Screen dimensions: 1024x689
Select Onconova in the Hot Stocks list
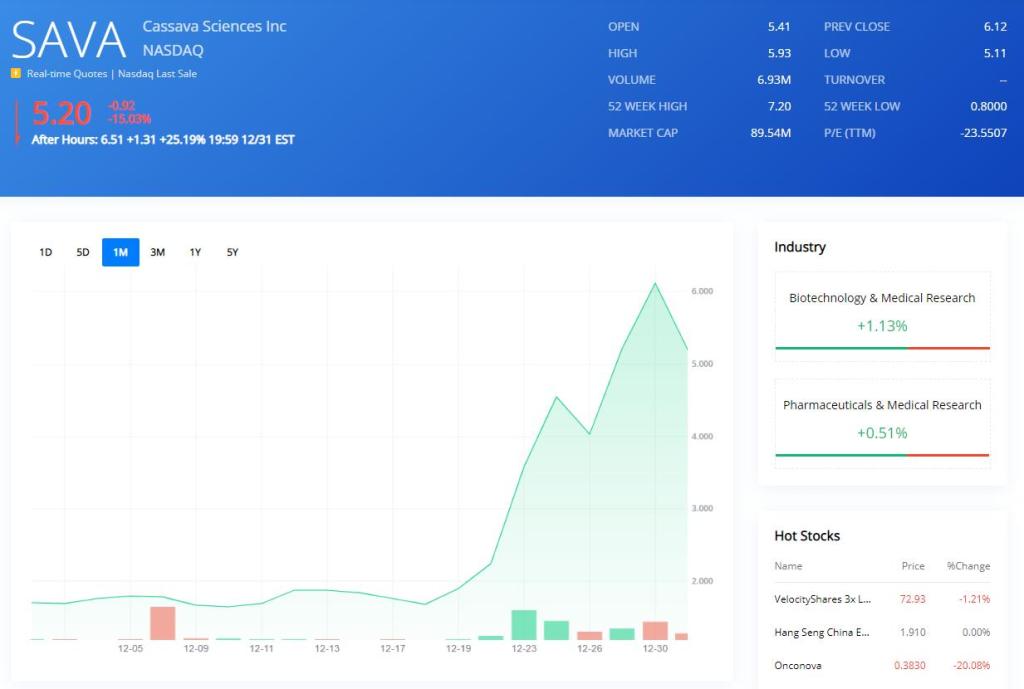point(882,665)
